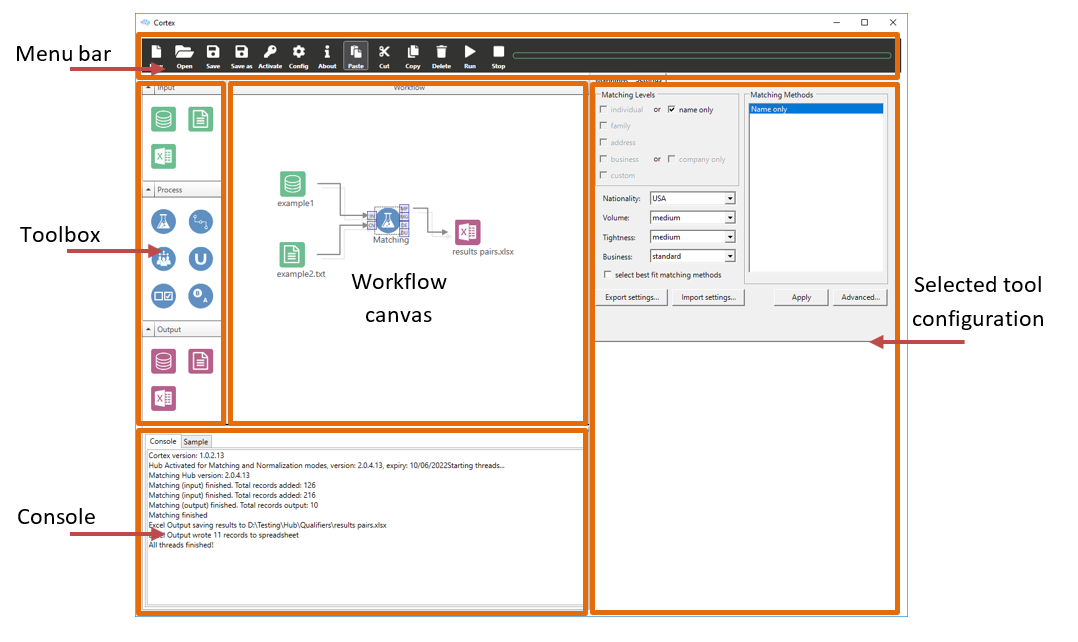Click the Cortex window title text
This screenshot has width=1078, height=642.
click(164, 23)
